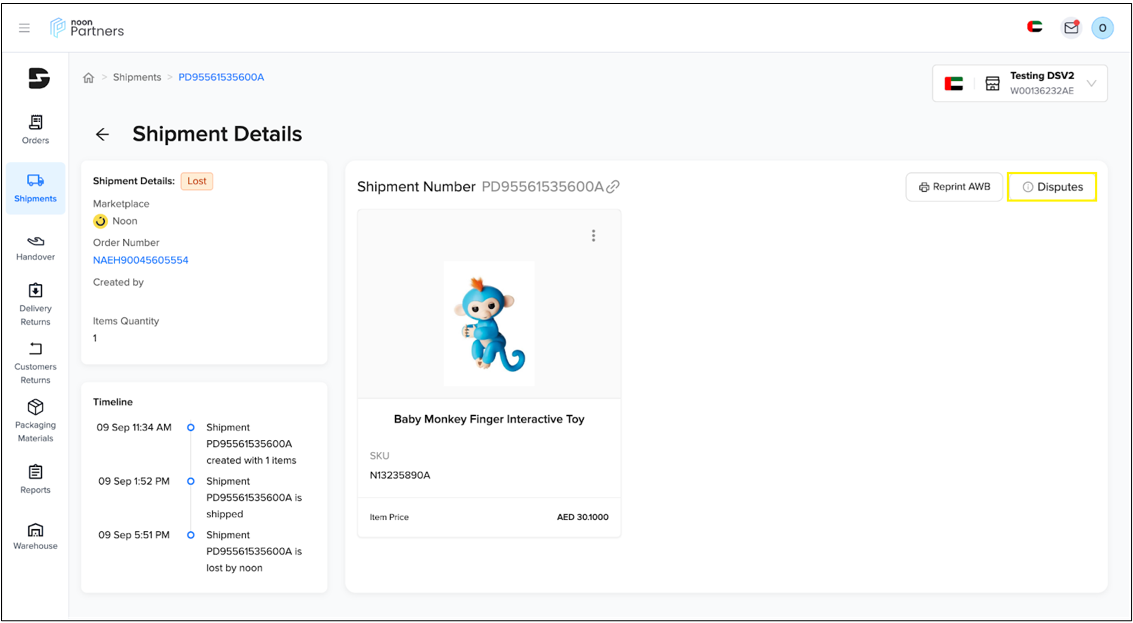Open Delivery Returns section
Viewport: 1133px width, 623px height.
coord(35,304)
